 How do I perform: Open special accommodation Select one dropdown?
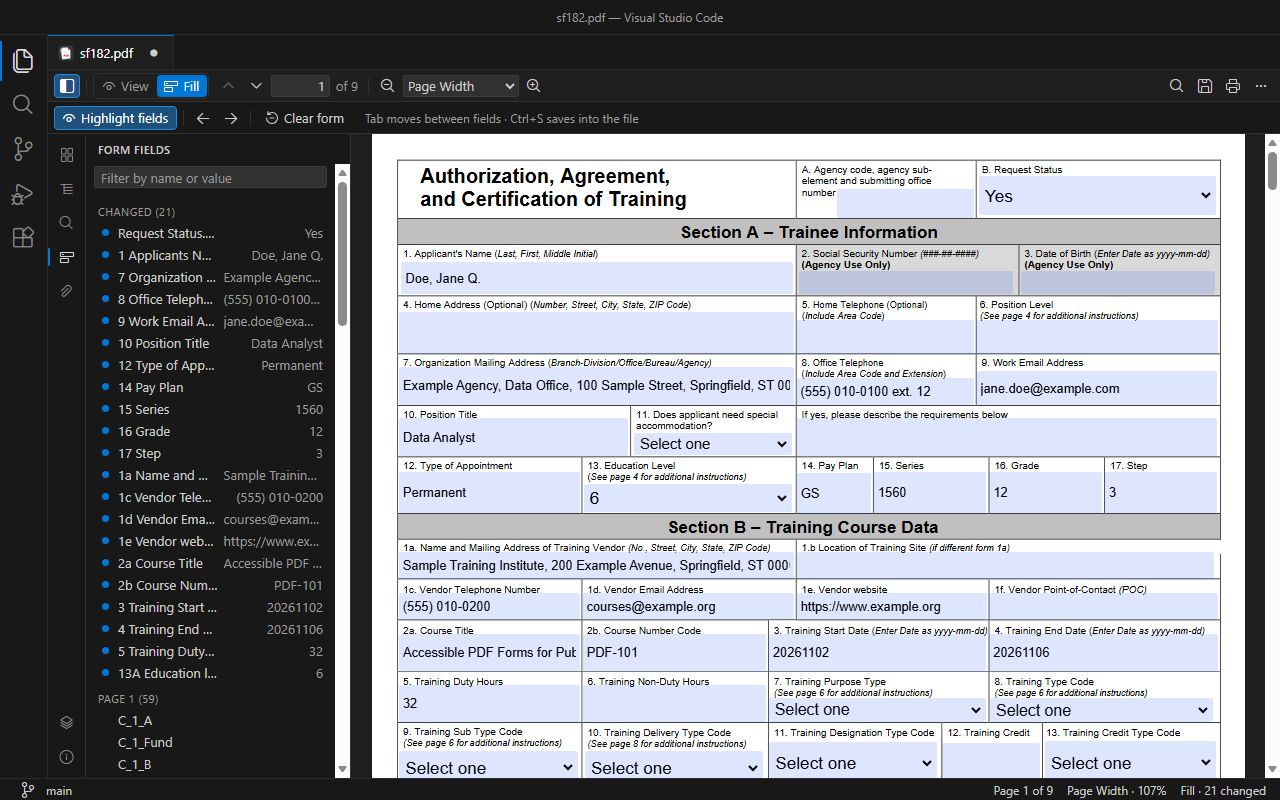pos(714,443)
